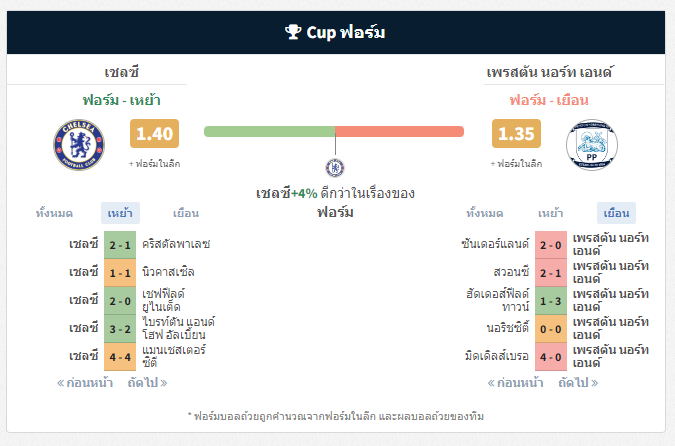Open the Chelsea 2-1 Crystal Palace result
Screen dimensions: 675x446
[x=120, y=245]
